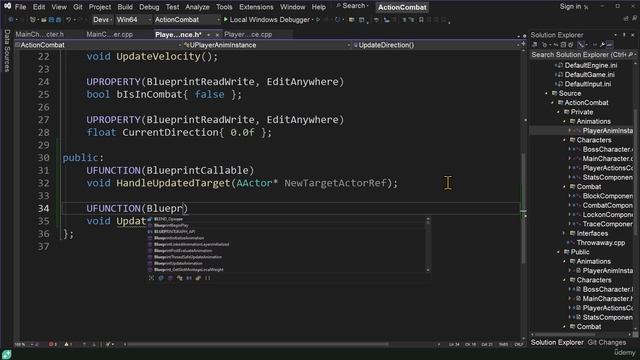
Task: Close the PlayerAnimInstance.h tab
Action: pyautogui.click(x=217, y=35)
